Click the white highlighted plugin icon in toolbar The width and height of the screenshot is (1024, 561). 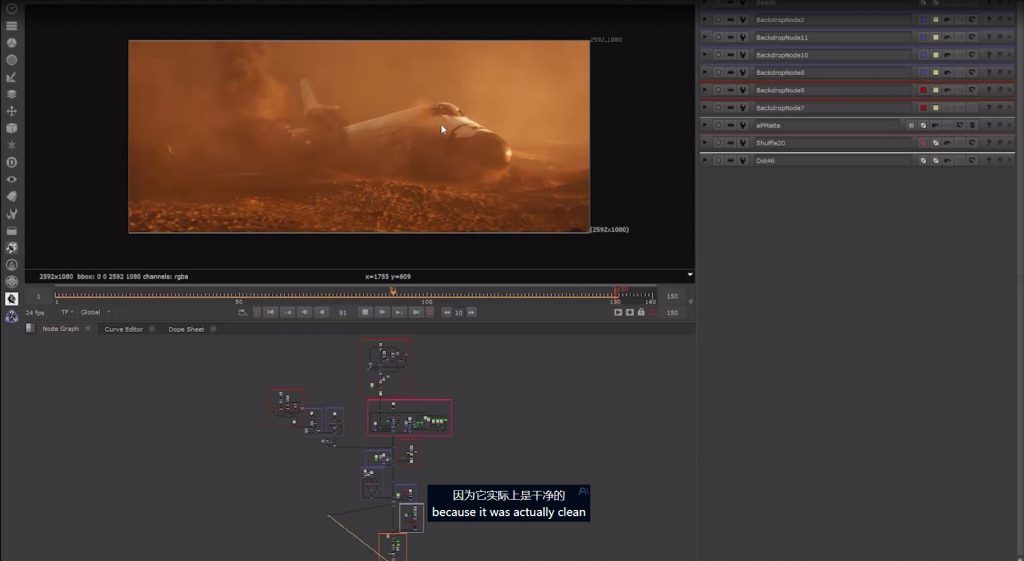(11, 298)
